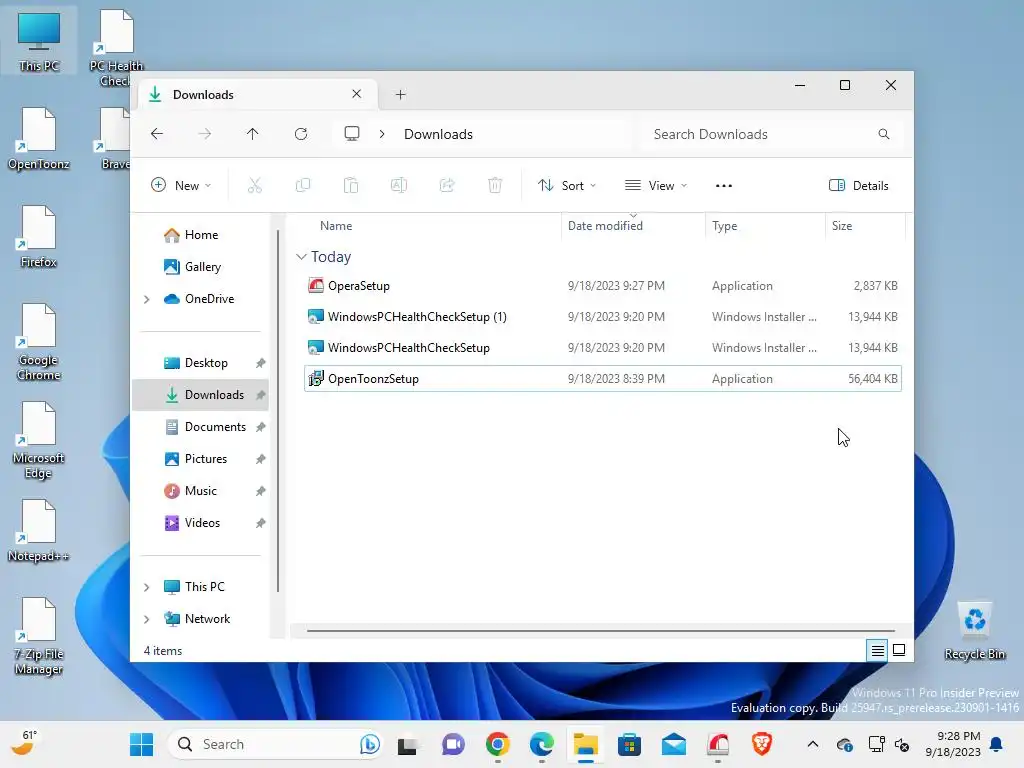Select the OperaSetup file
The image size is (1024, 768).
603,286
